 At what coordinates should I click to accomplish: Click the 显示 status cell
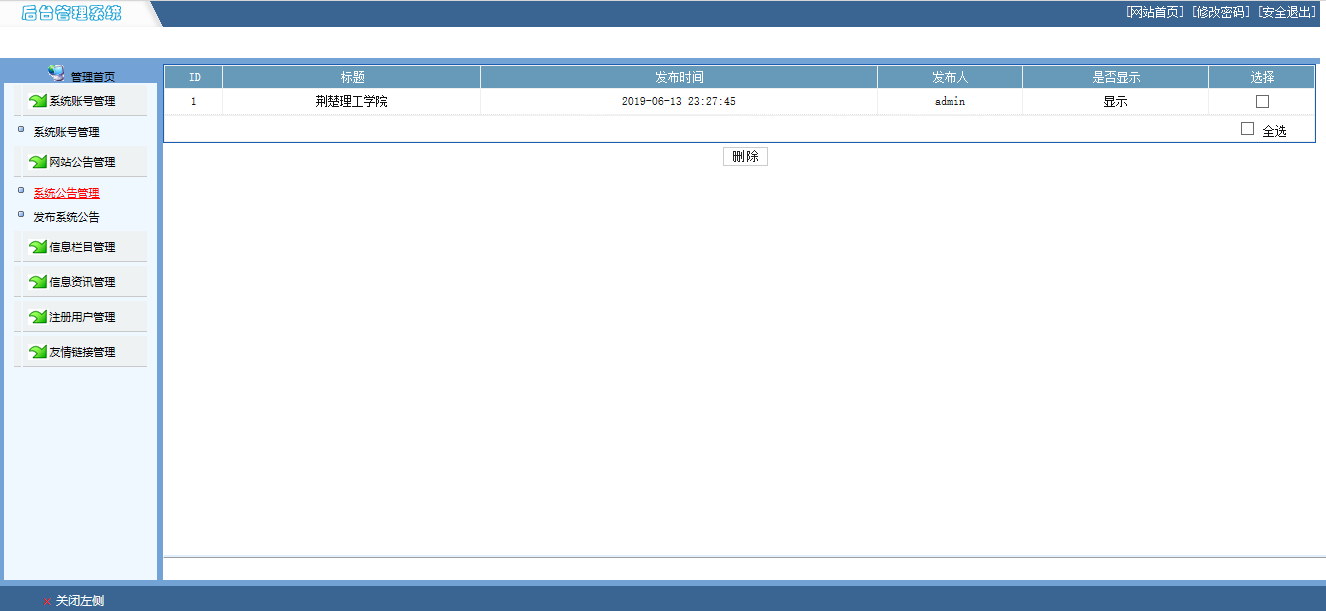point(1115,101)
